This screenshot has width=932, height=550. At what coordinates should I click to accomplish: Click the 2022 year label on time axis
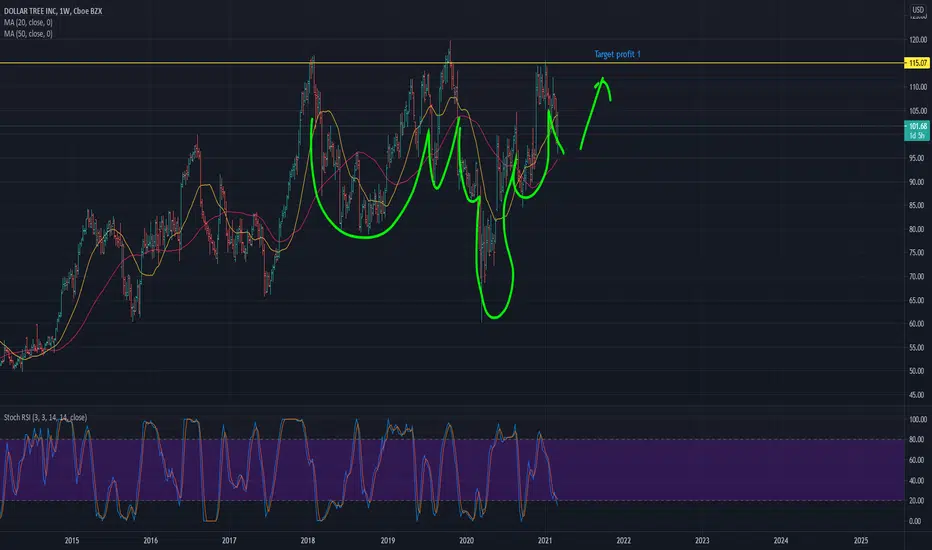(624, 540)
